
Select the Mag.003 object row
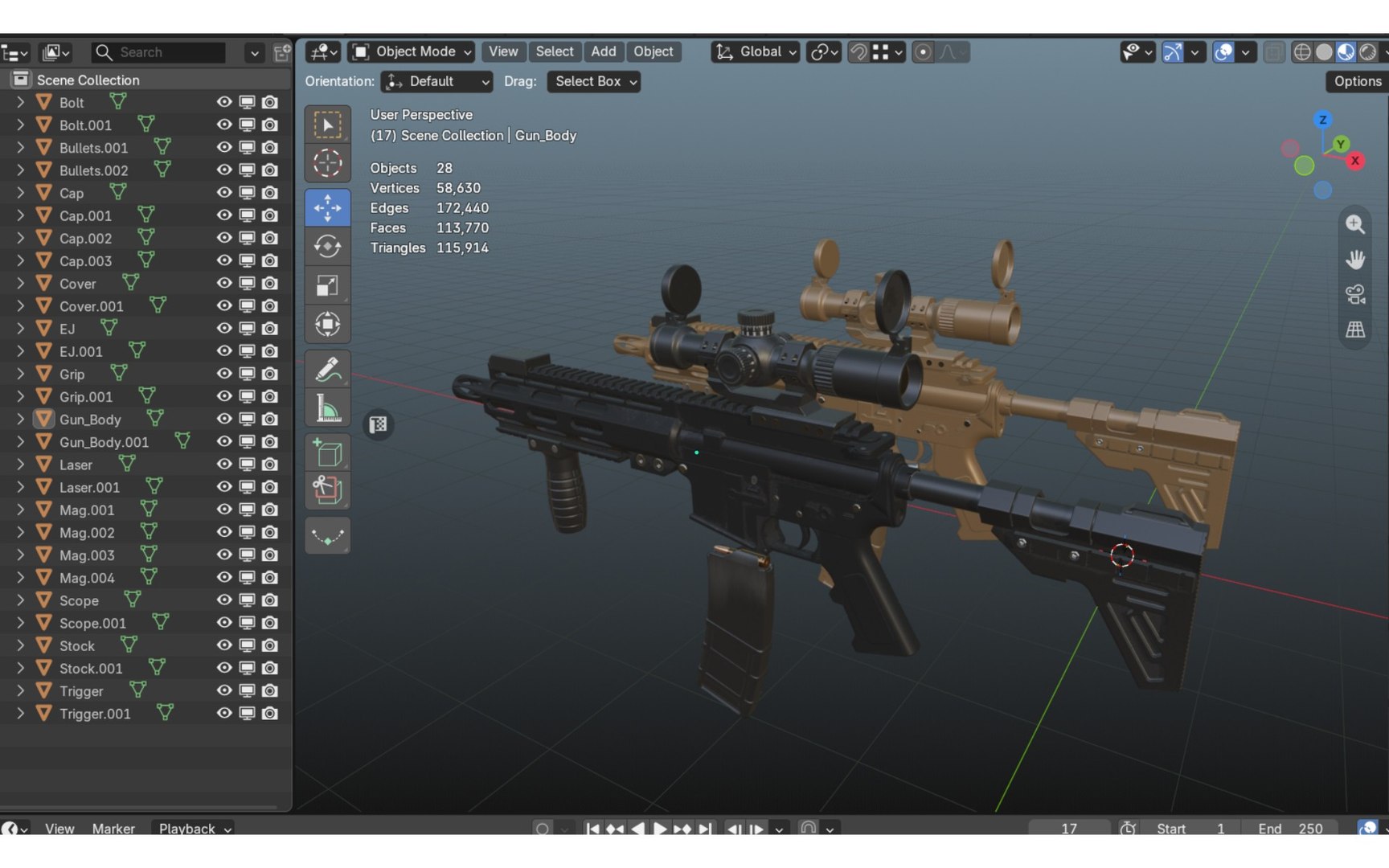(x=145, y=555)
